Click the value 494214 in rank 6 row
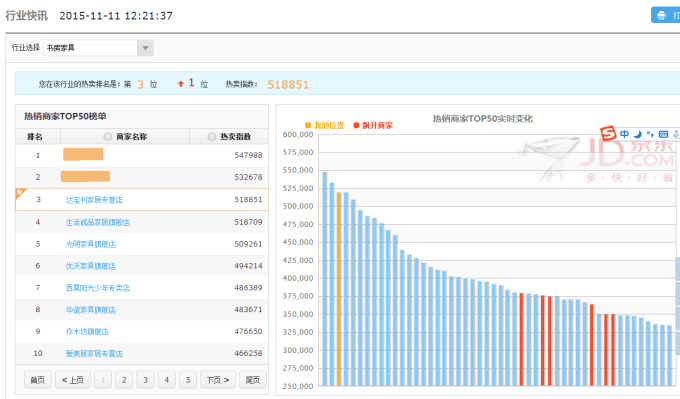The image size is (680, 399). coord(248,266)
